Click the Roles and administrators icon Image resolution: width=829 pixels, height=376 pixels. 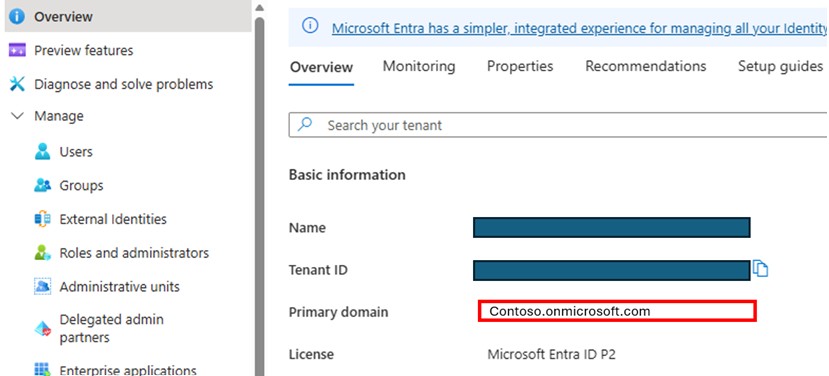[x=42, y=253]
